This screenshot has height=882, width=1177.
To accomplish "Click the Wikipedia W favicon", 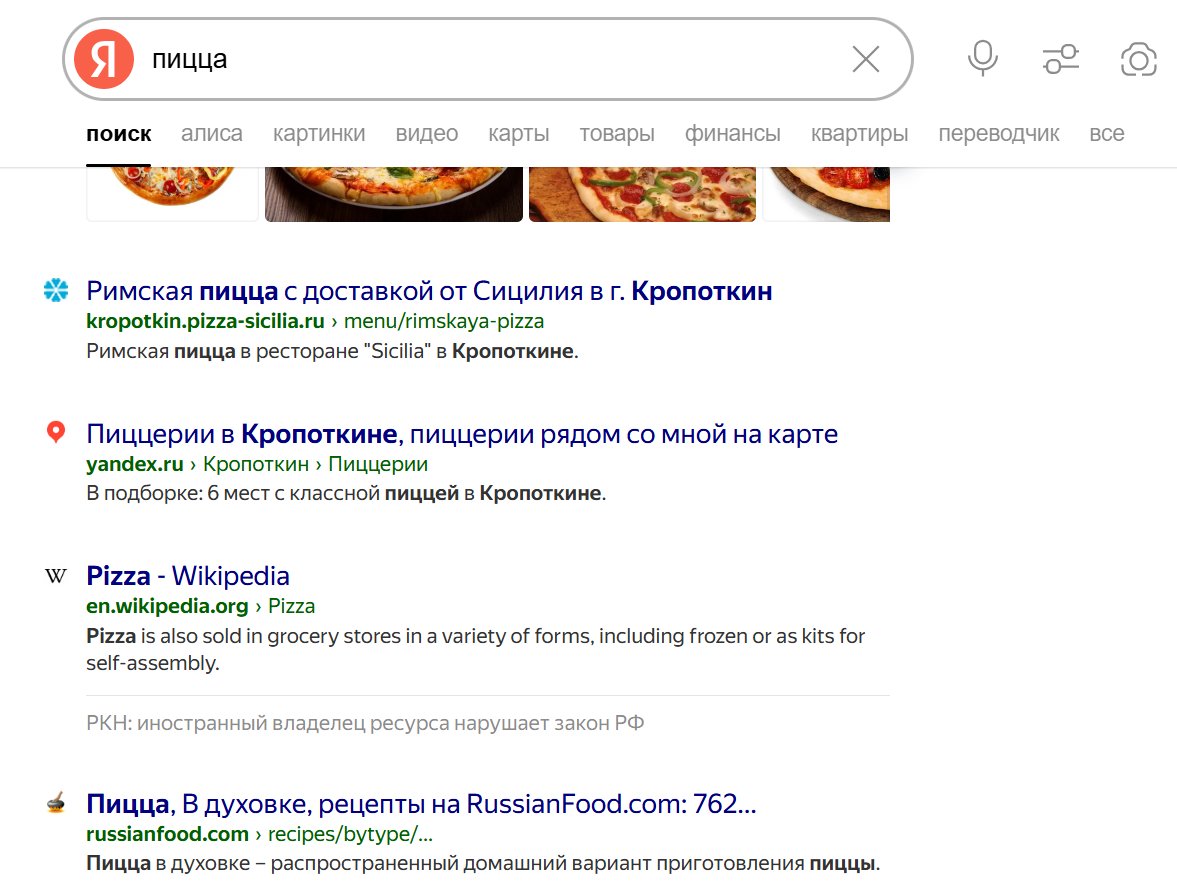I will [56, 576].
